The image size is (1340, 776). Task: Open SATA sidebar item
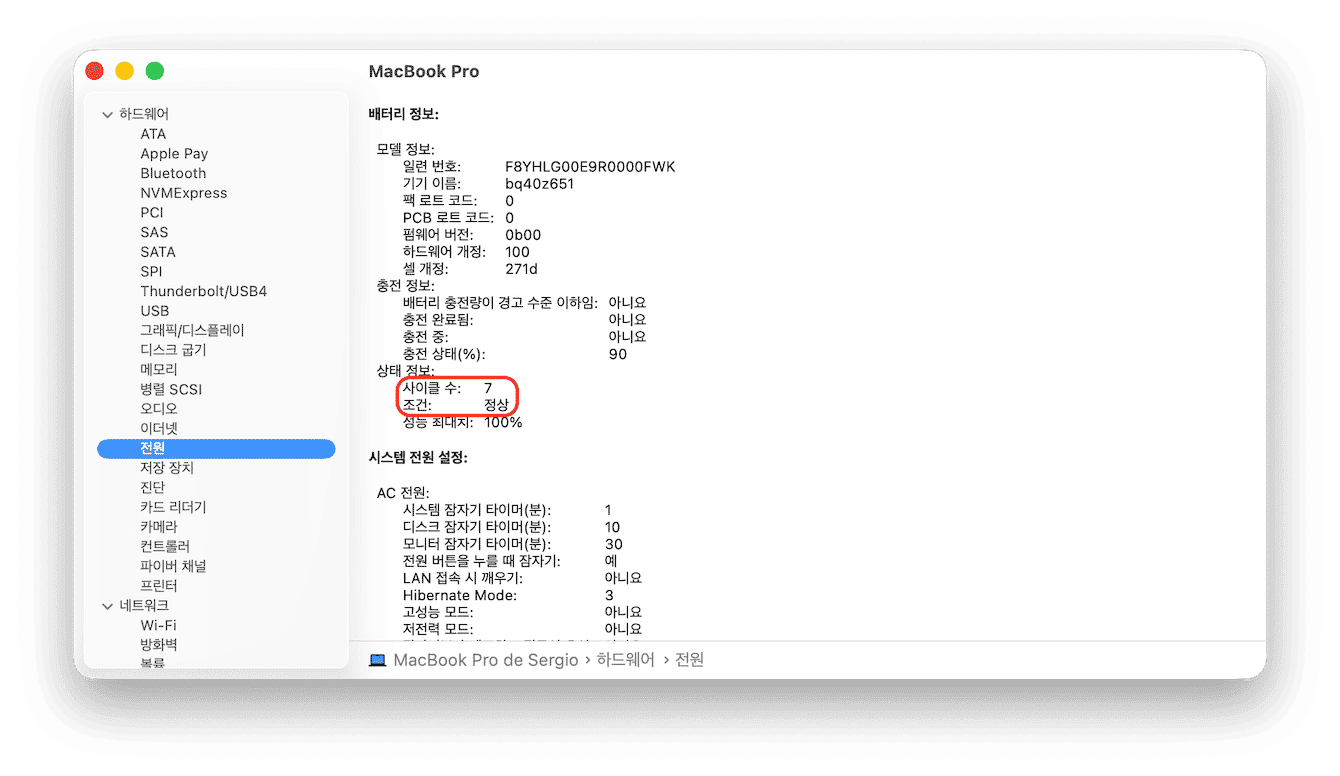click(158, 252)
